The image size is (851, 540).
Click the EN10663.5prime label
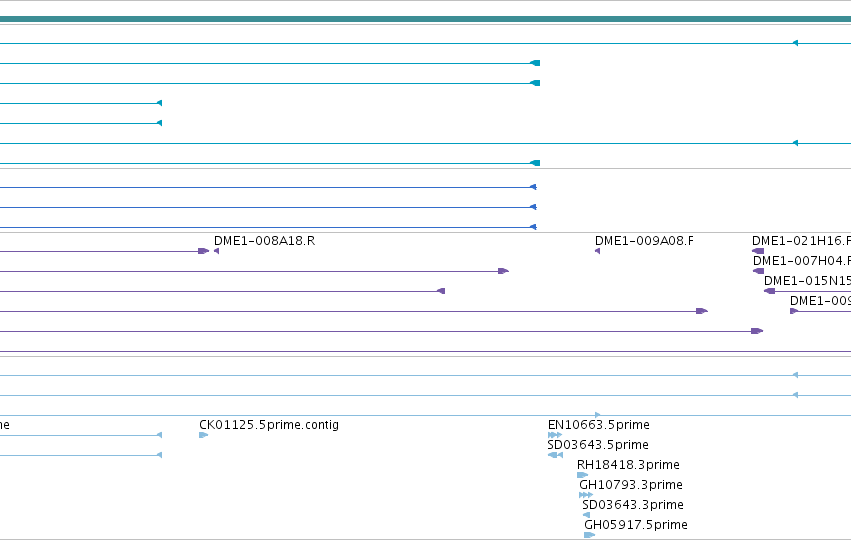pyautogui.click(x=599, y=424)
